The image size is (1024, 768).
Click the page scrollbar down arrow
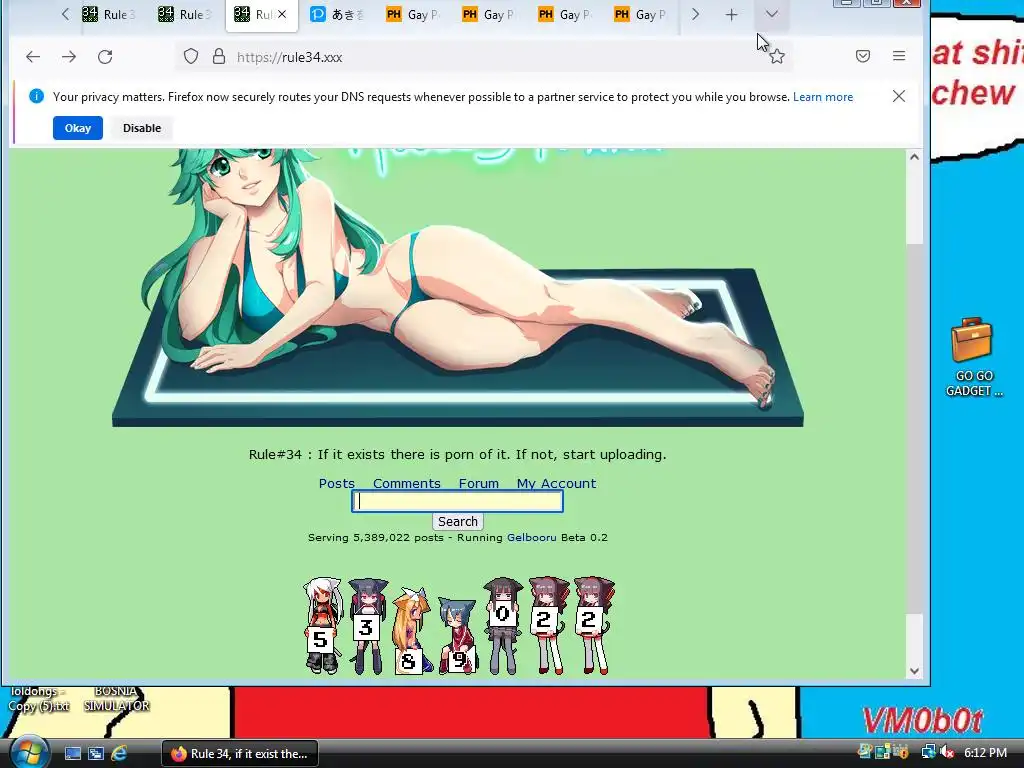[x=914, y=671]
